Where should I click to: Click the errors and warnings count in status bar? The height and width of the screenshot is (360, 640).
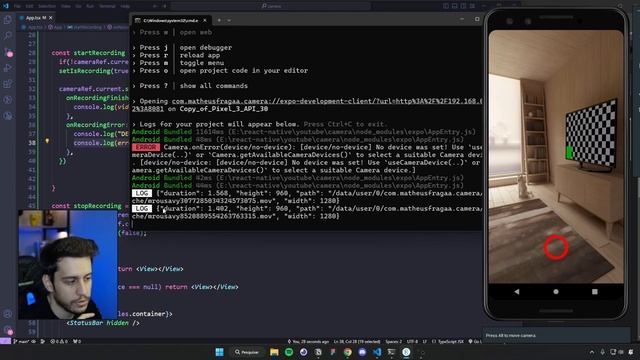(x=60, y=341)
